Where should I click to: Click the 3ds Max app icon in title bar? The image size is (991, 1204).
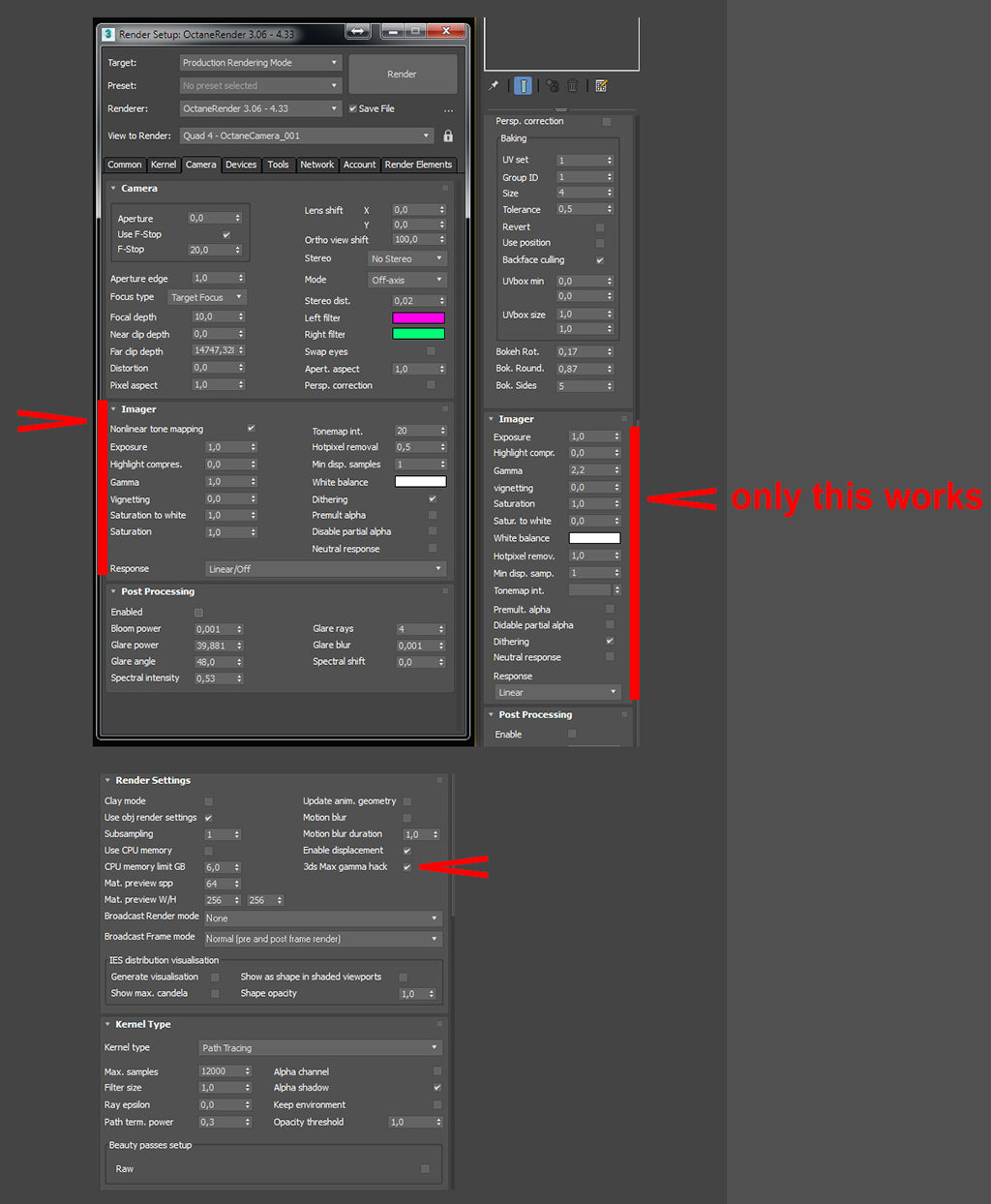pyautogui.click(x=108, y=34)
